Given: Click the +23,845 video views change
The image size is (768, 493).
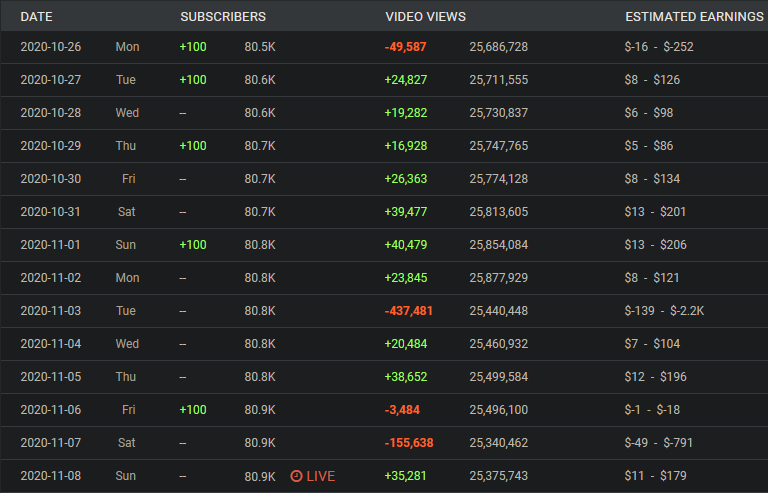Looking at the screenshot, I should [x=406, y=278].
